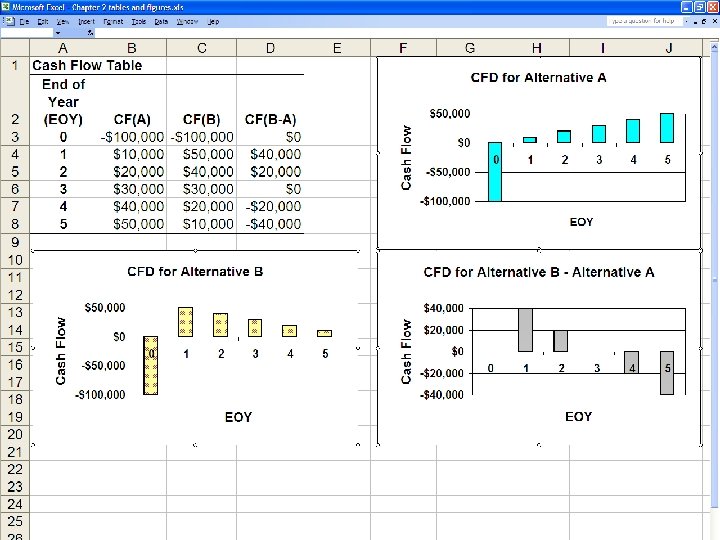Click the 'Type a question for help' box
The height and width of the screenshot is (540, 720).
point(644,21)
